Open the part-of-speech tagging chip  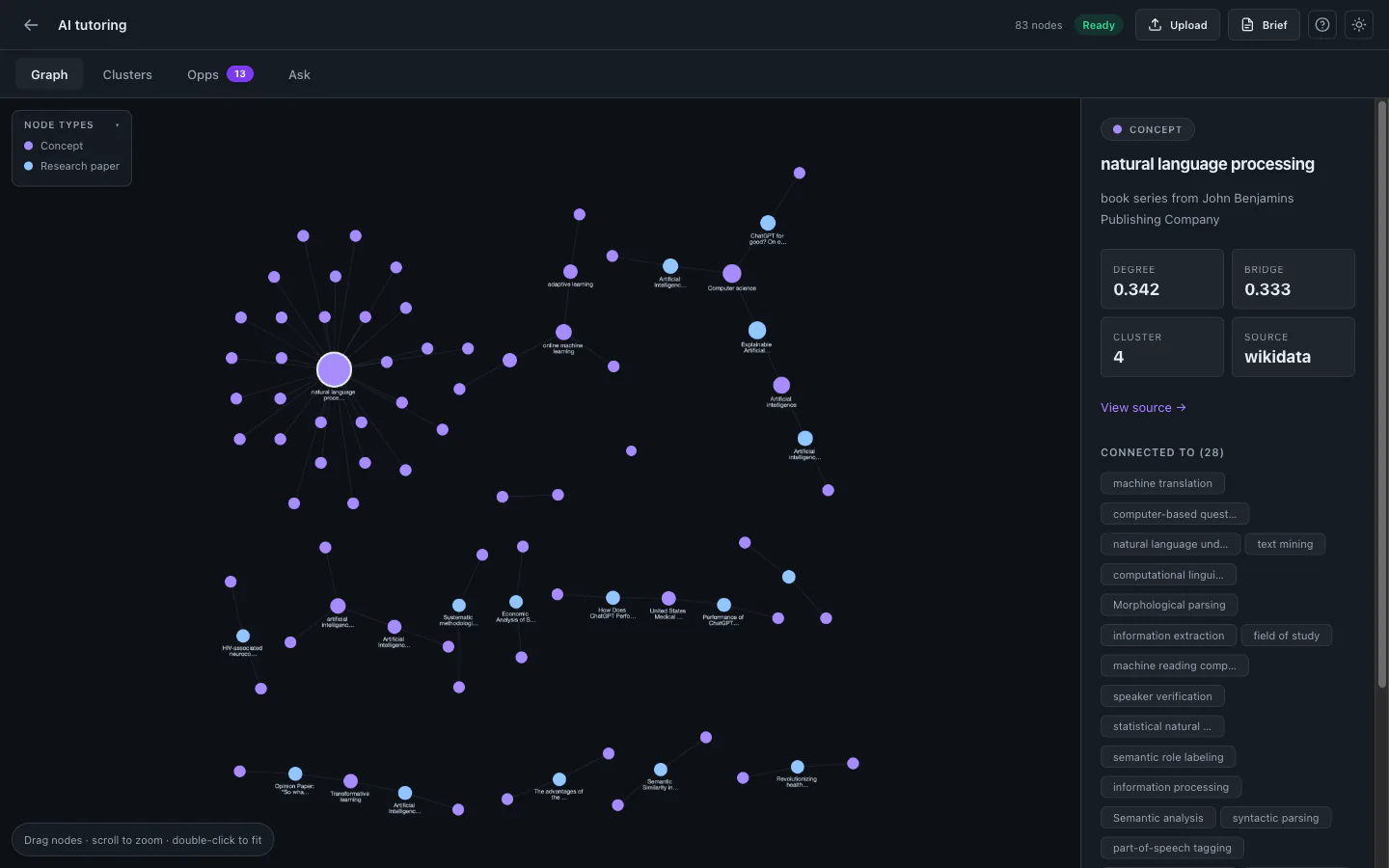click(1172, 848)
